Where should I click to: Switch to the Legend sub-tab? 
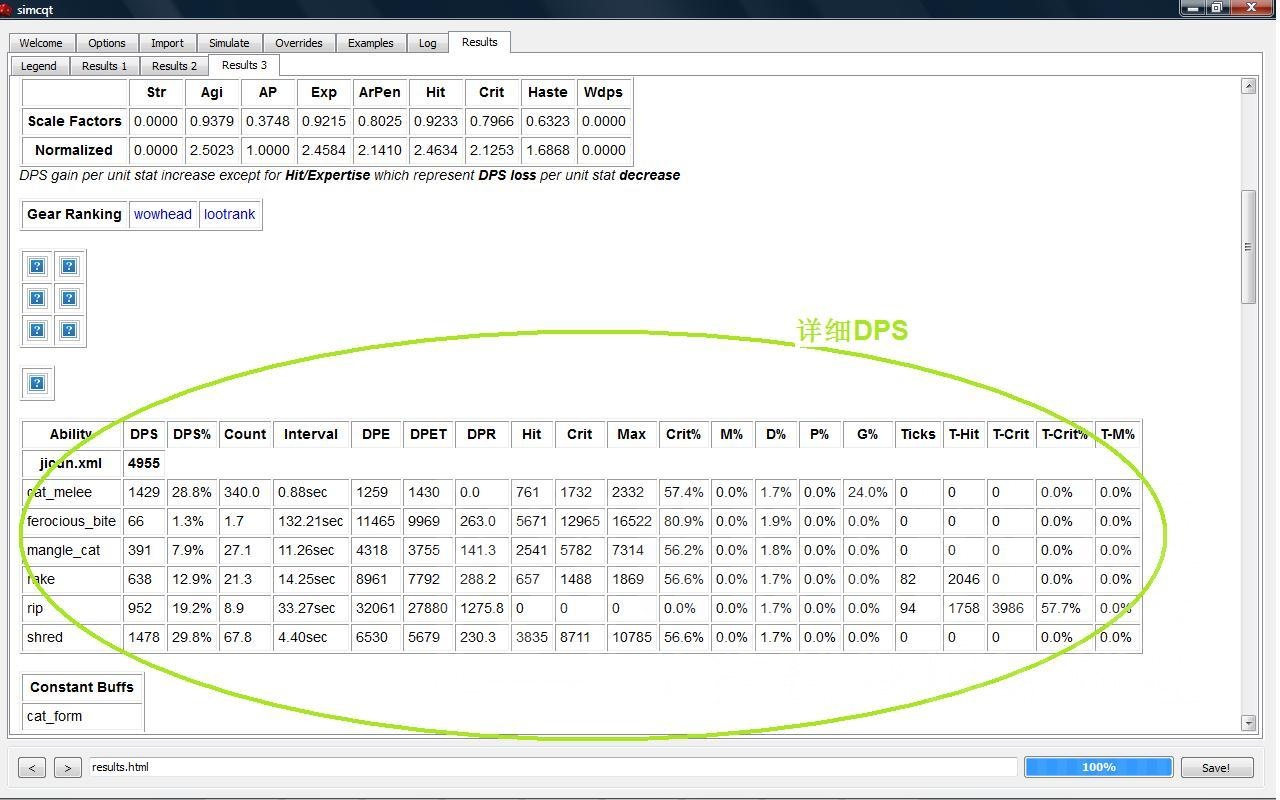click(x=39, y=66)
